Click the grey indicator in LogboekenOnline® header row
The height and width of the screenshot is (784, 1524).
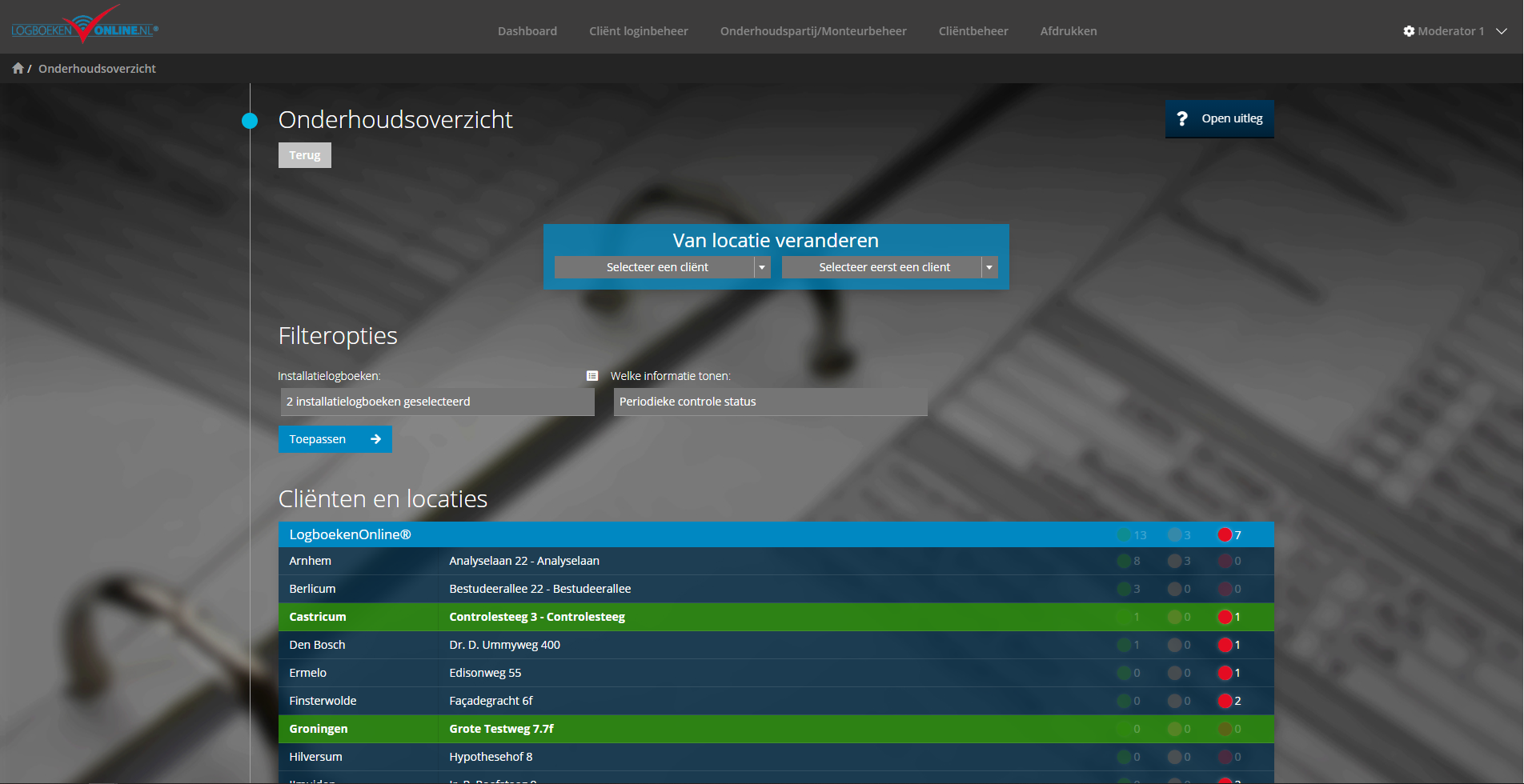click(x=1175, y=535)
